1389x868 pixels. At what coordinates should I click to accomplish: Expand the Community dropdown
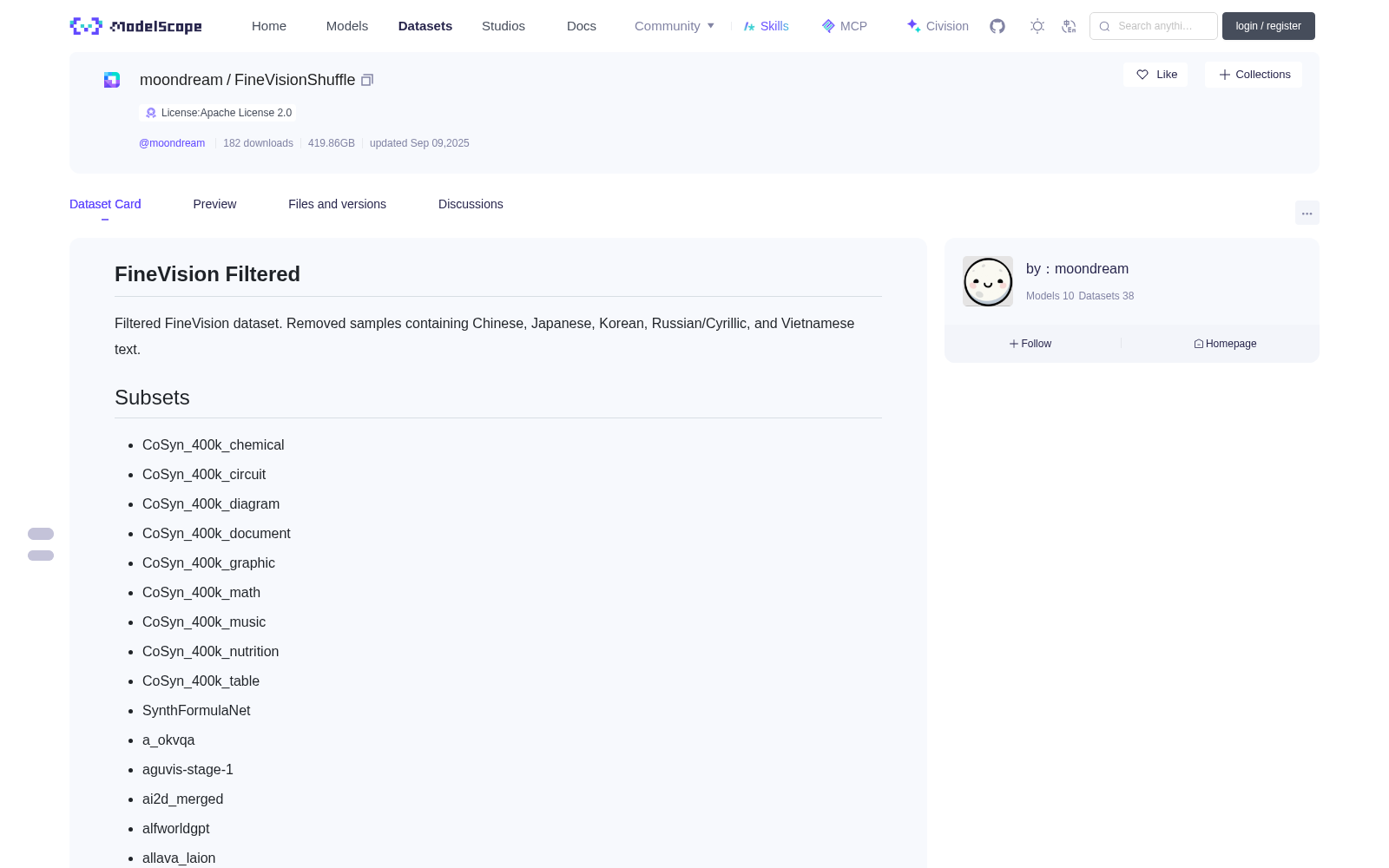pos(675,26)
